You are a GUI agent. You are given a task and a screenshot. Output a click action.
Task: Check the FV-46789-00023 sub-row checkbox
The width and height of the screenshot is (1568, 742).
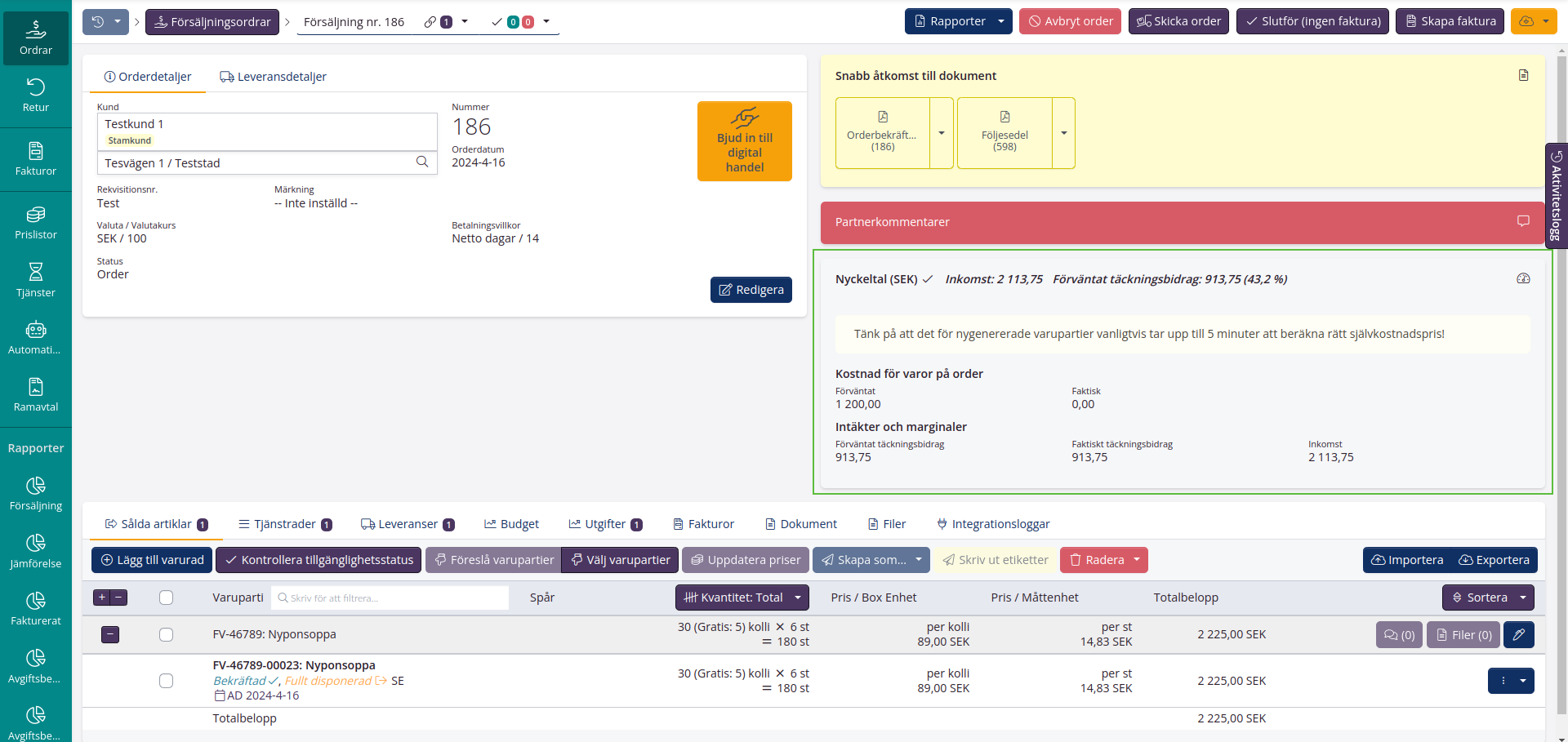point(166,681)
